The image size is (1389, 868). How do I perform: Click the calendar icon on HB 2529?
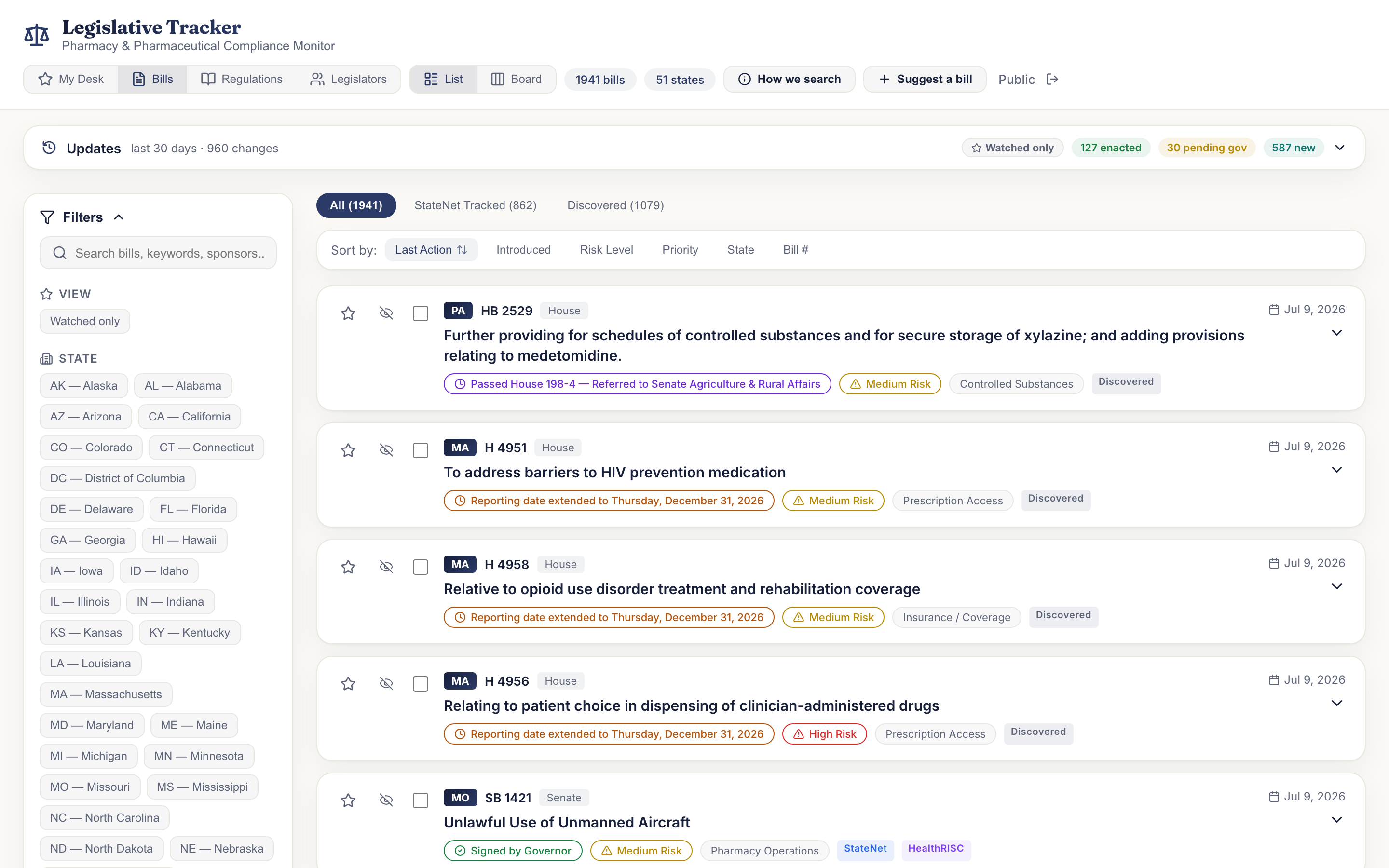(1274, 310)
